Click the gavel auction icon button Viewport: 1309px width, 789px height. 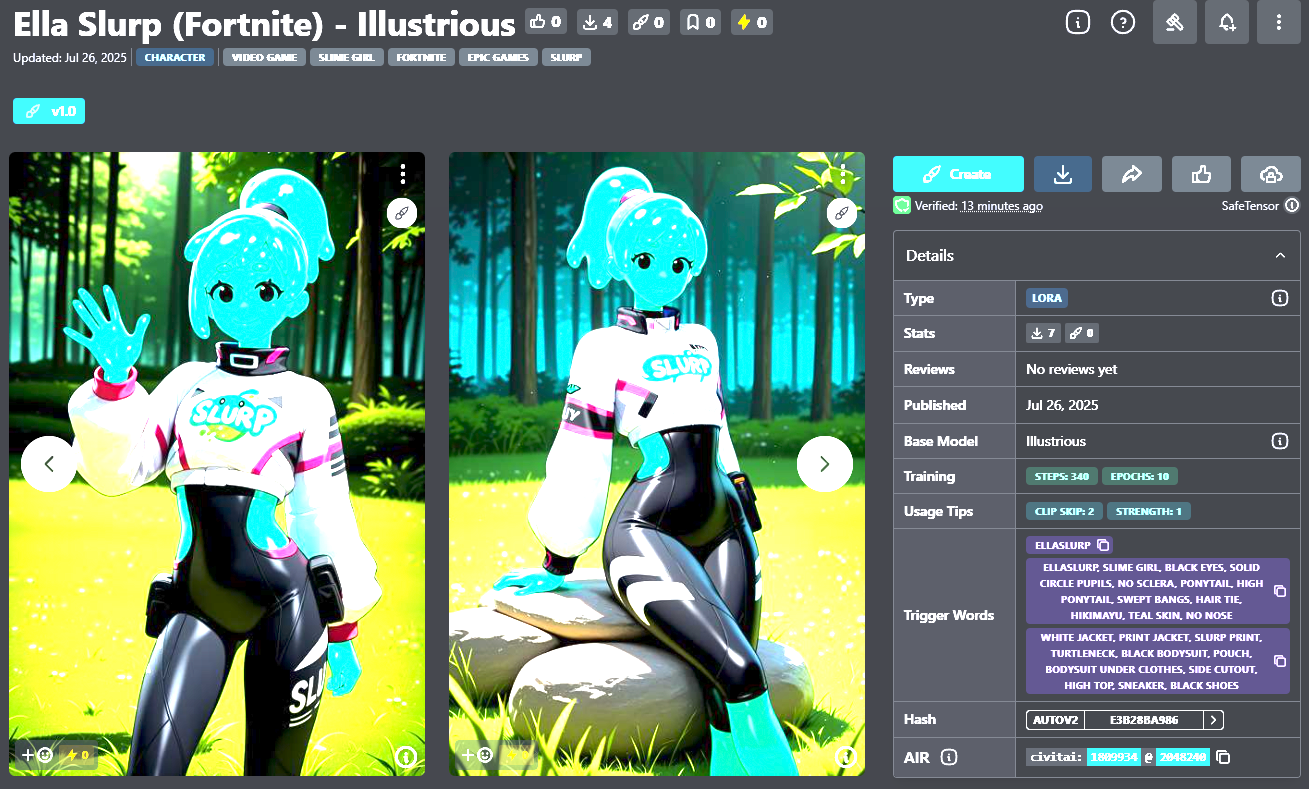coord(1174,22)
